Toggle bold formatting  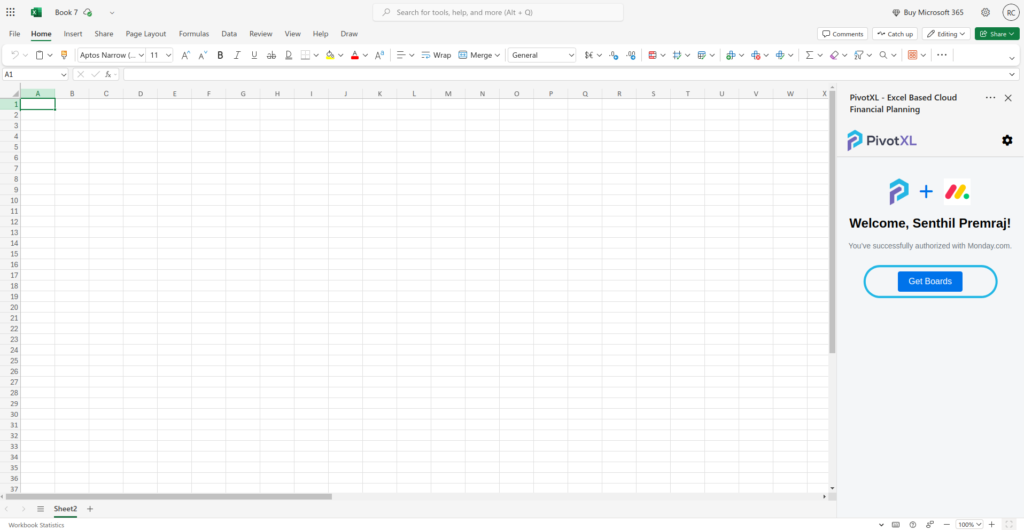coord(220,55)
